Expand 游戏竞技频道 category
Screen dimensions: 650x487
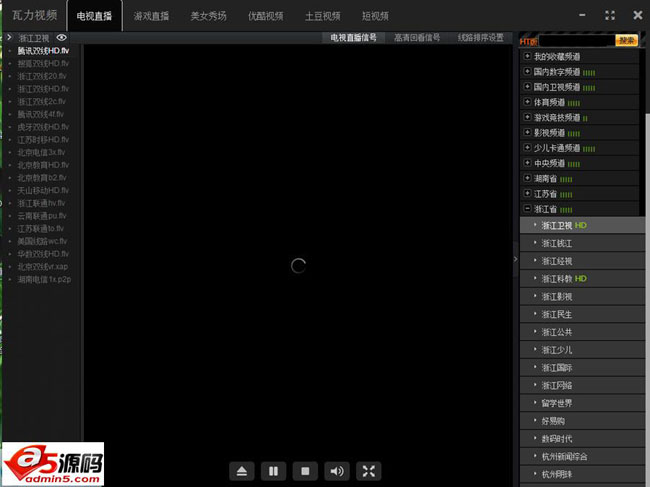527,117
